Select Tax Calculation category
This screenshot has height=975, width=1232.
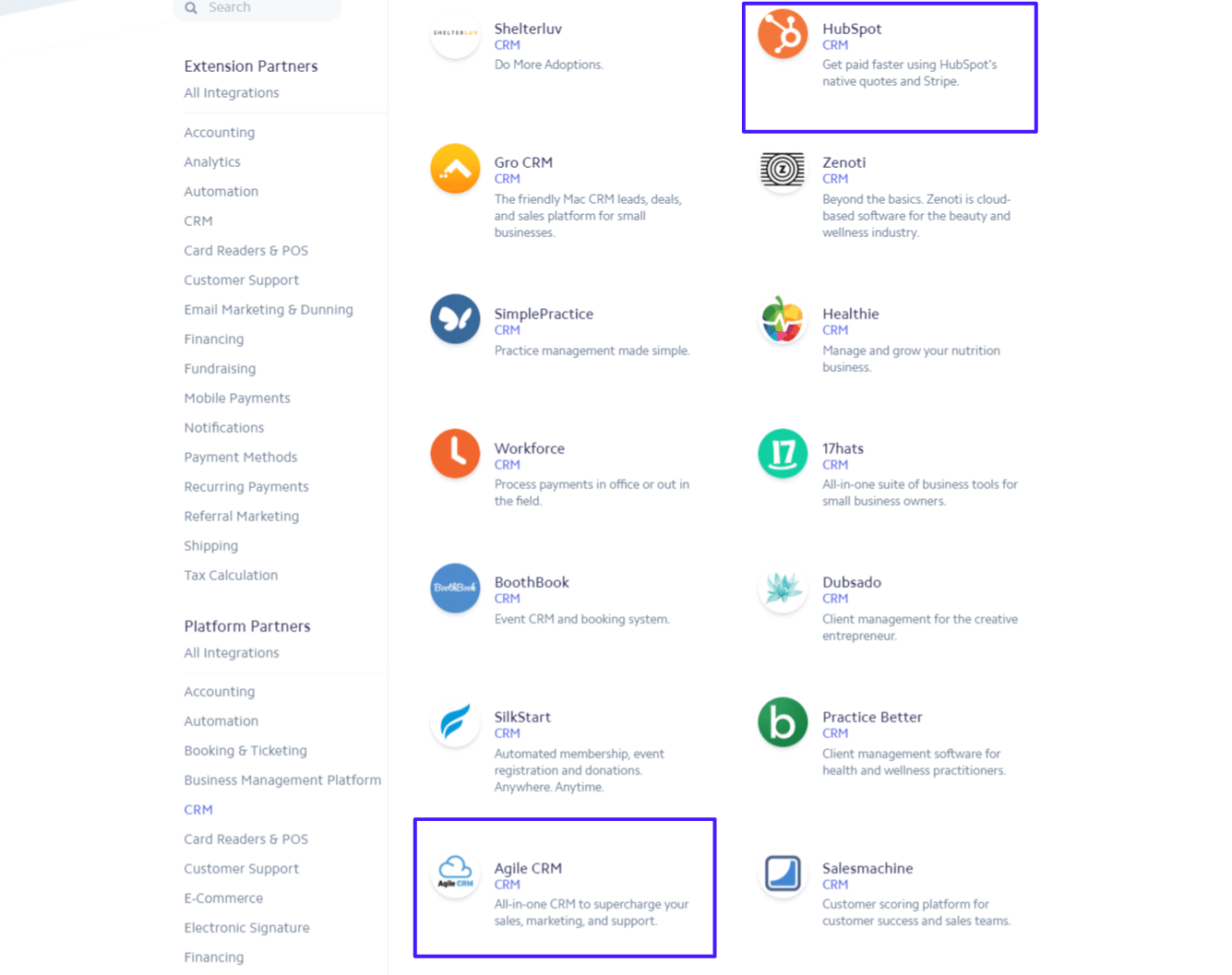click(x=231, y=576)
